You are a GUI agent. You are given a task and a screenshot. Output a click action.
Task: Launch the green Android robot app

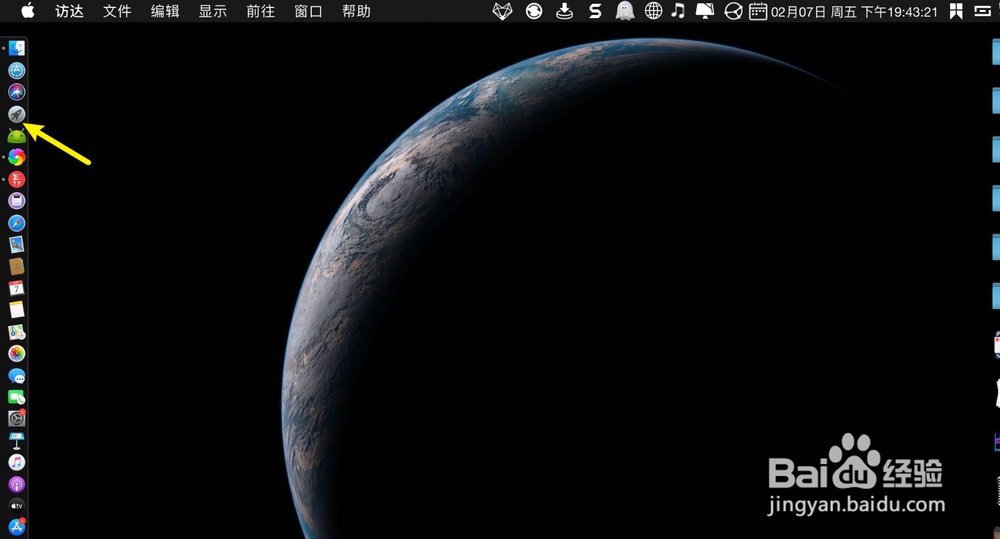[x=17, y=136]
